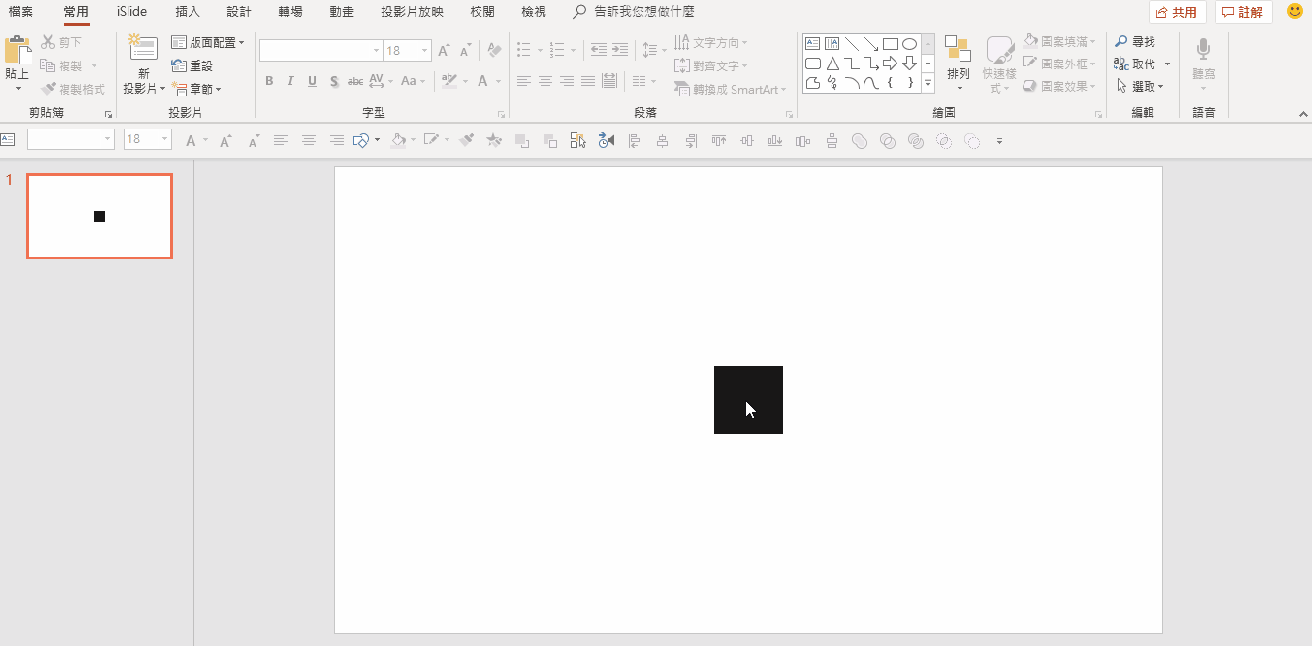Screen dimensions: 1312x646
Task: Click quick access merge shapes union icon
Action: click(859, 141)
